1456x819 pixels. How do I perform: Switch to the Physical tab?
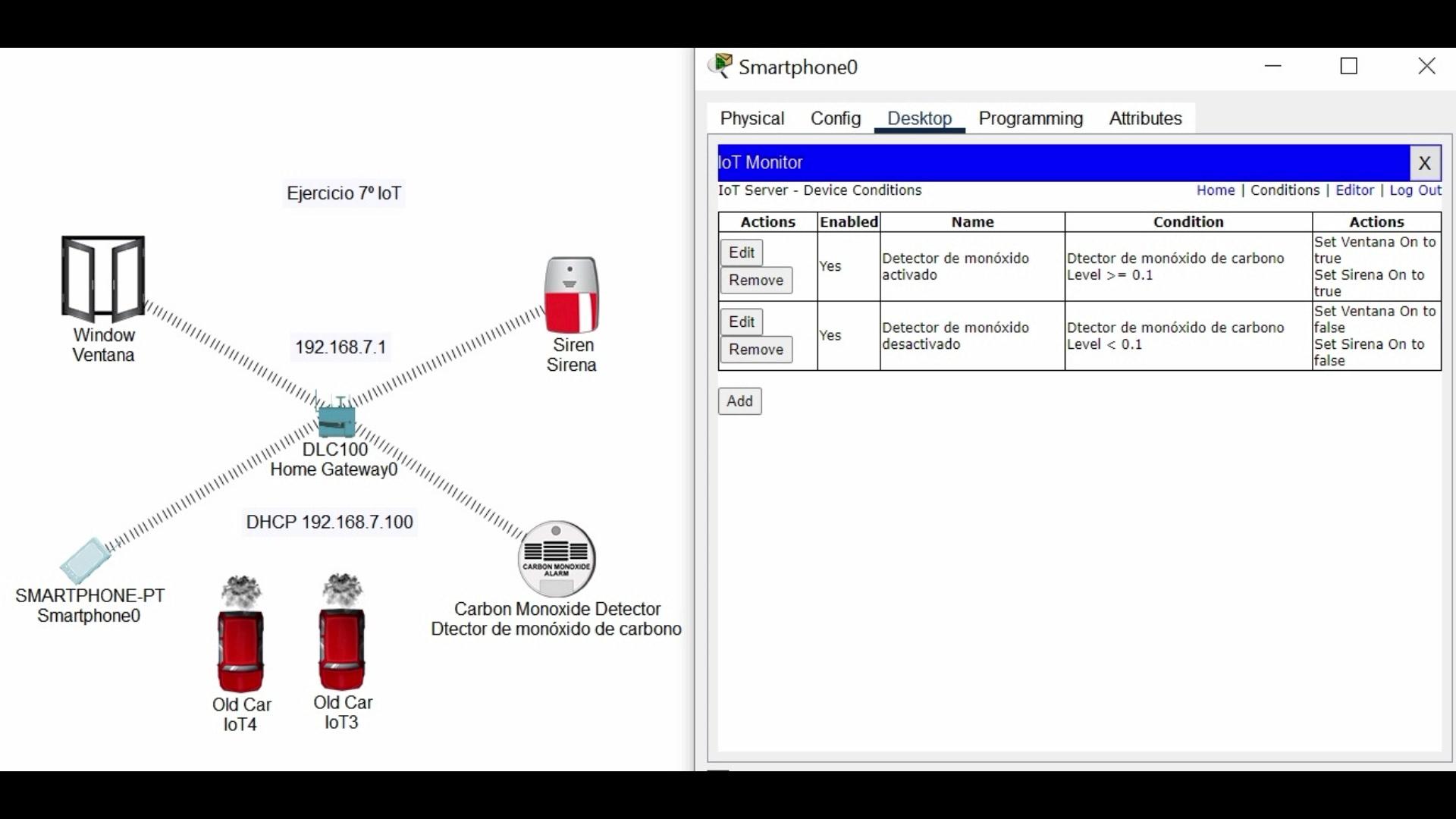click(752, 118)
